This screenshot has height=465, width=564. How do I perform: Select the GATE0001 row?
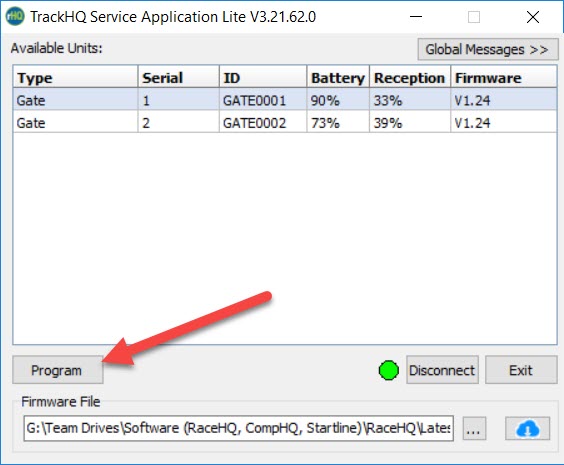[x=285, y=100]
